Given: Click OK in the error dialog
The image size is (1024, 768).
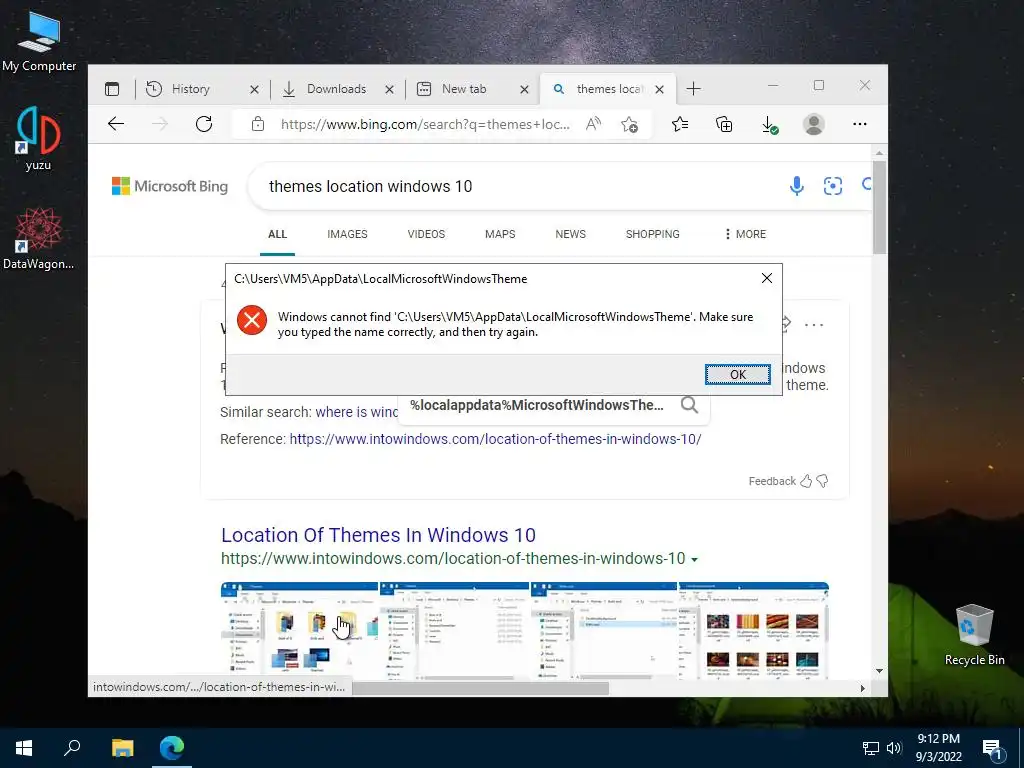Looking at the screenshot, I should point(737,374).
